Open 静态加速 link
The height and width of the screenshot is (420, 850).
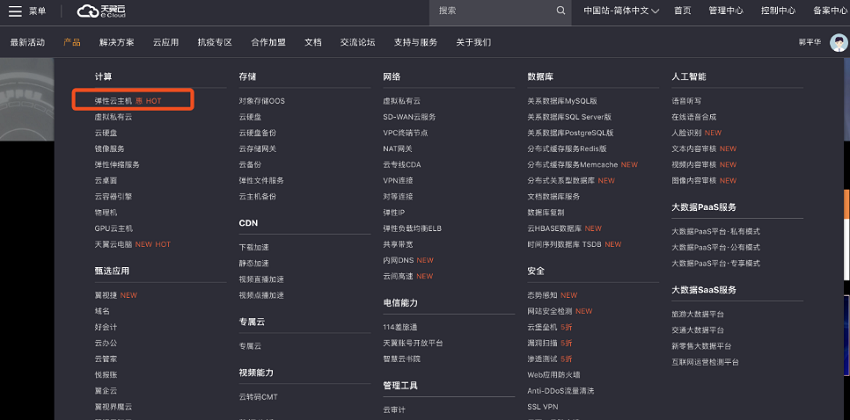click(x=254, y=263)
